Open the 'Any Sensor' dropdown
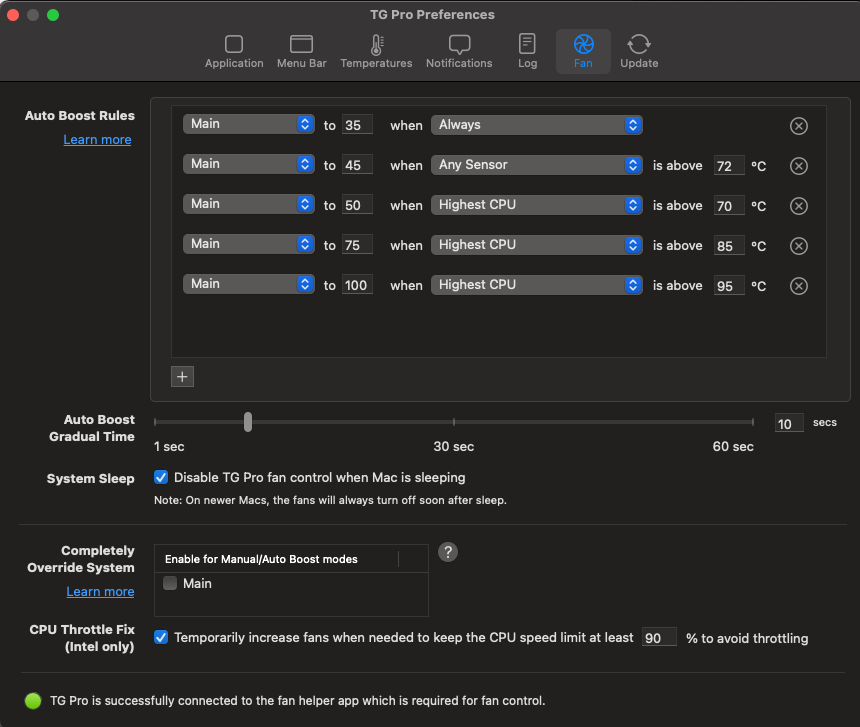The height and width of the screenshot is (727, 860). 537,165
